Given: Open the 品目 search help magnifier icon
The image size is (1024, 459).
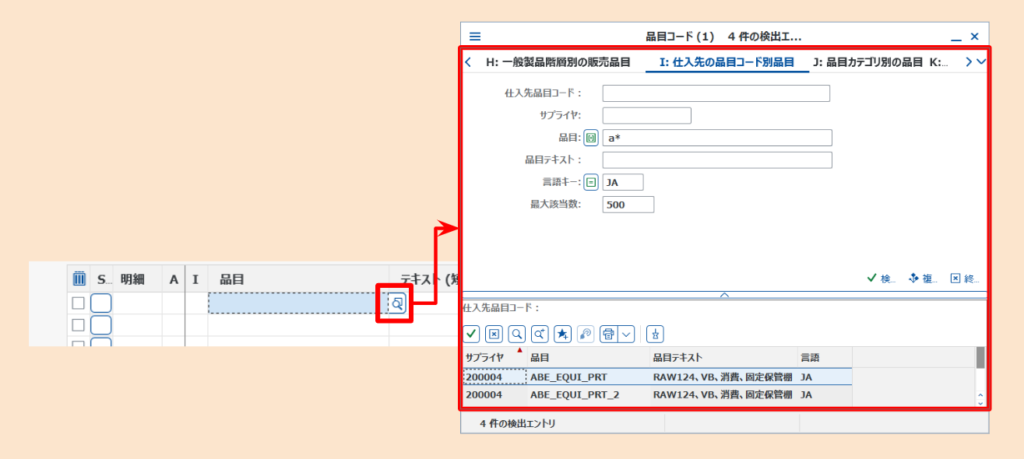Looking at the screenshot, I should (x=396, y=303).
